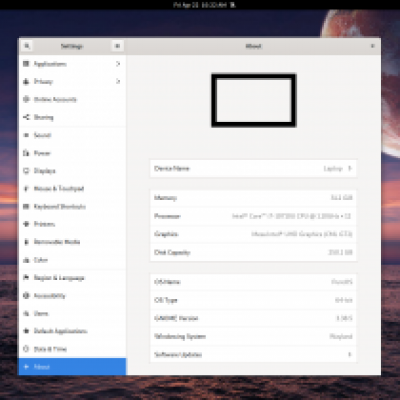Click the Sound speaker icon in sidebar
Screen dimensions: 400x400
coord(26,135)
